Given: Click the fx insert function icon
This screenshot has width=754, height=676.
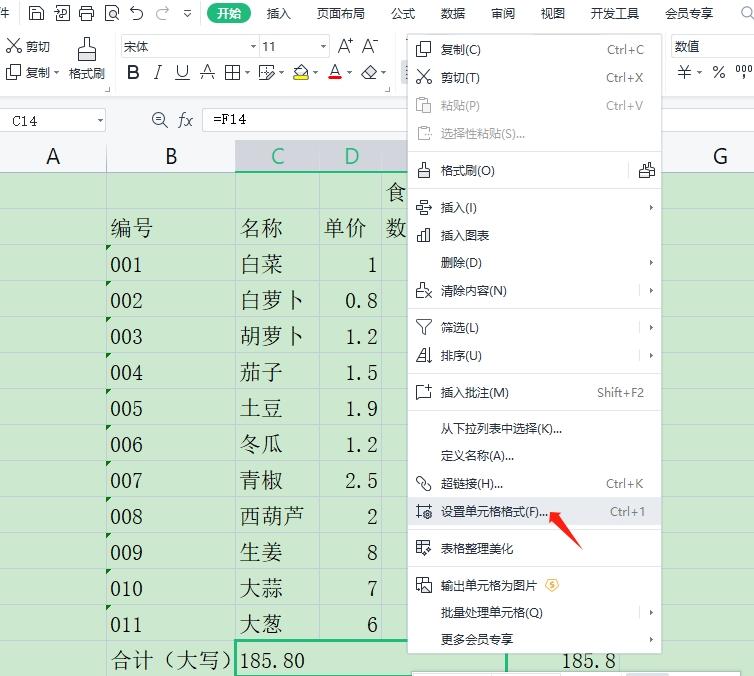Looking at the screenshot, I should coord(185,120).
